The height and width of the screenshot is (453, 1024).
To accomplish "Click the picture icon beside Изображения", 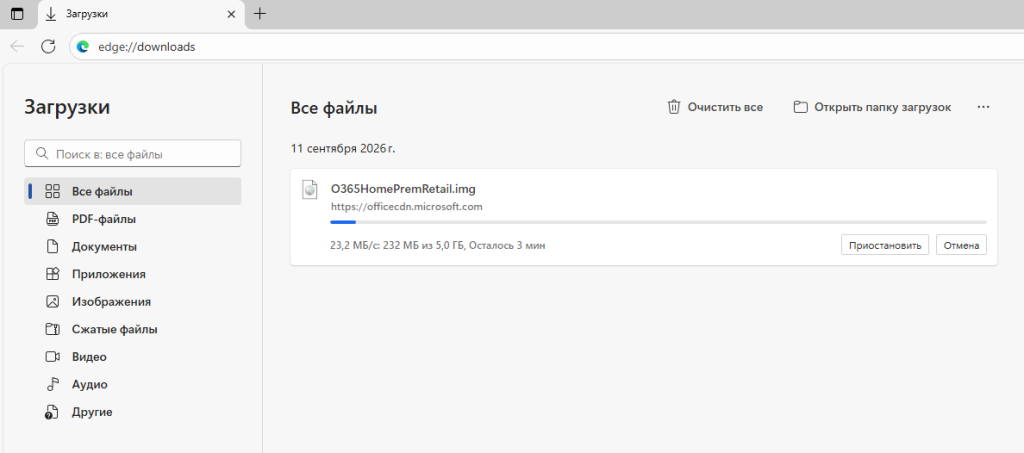I will (x=52, y=302).
